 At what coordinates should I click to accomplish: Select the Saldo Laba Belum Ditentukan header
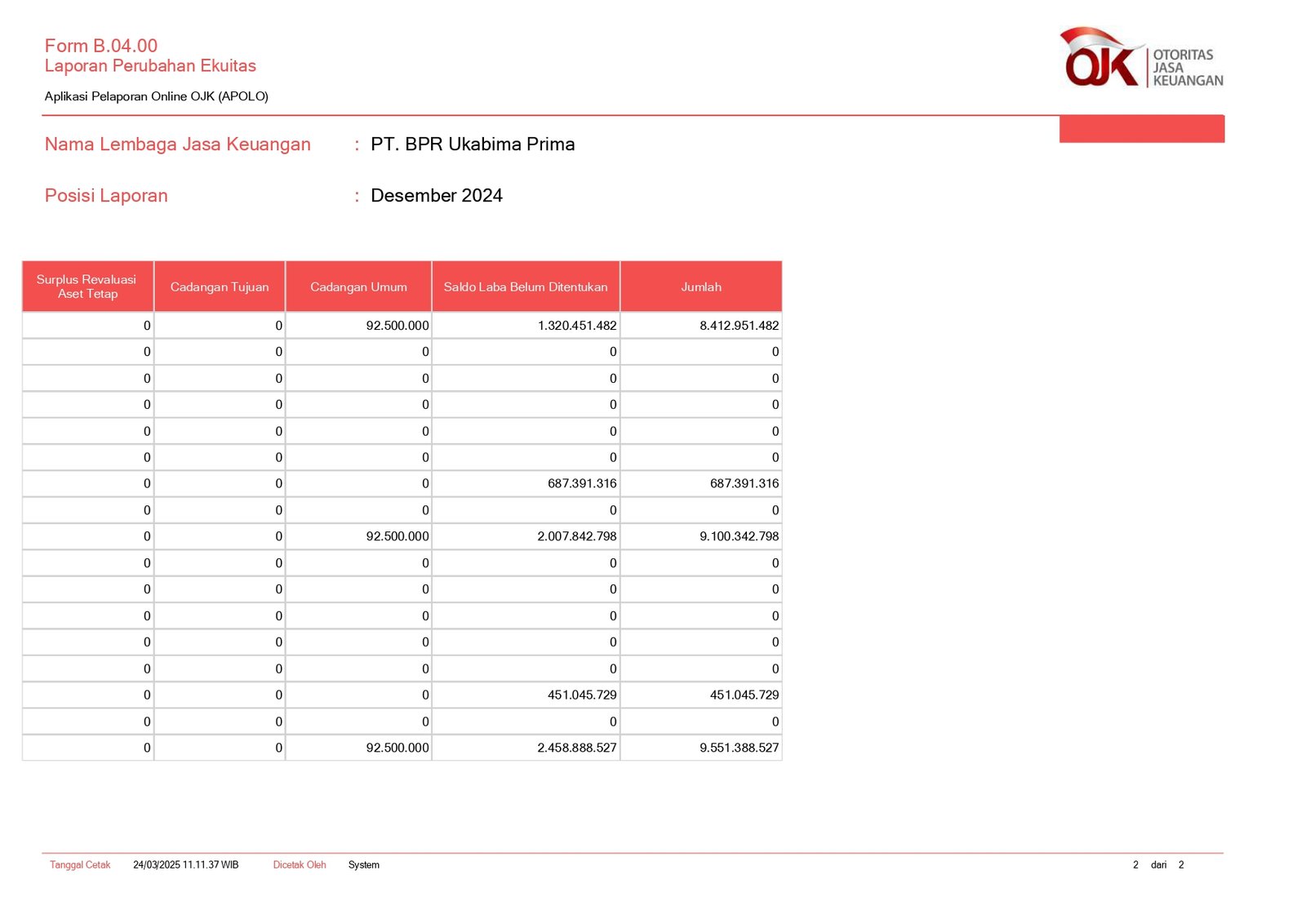tap(526, 287)
